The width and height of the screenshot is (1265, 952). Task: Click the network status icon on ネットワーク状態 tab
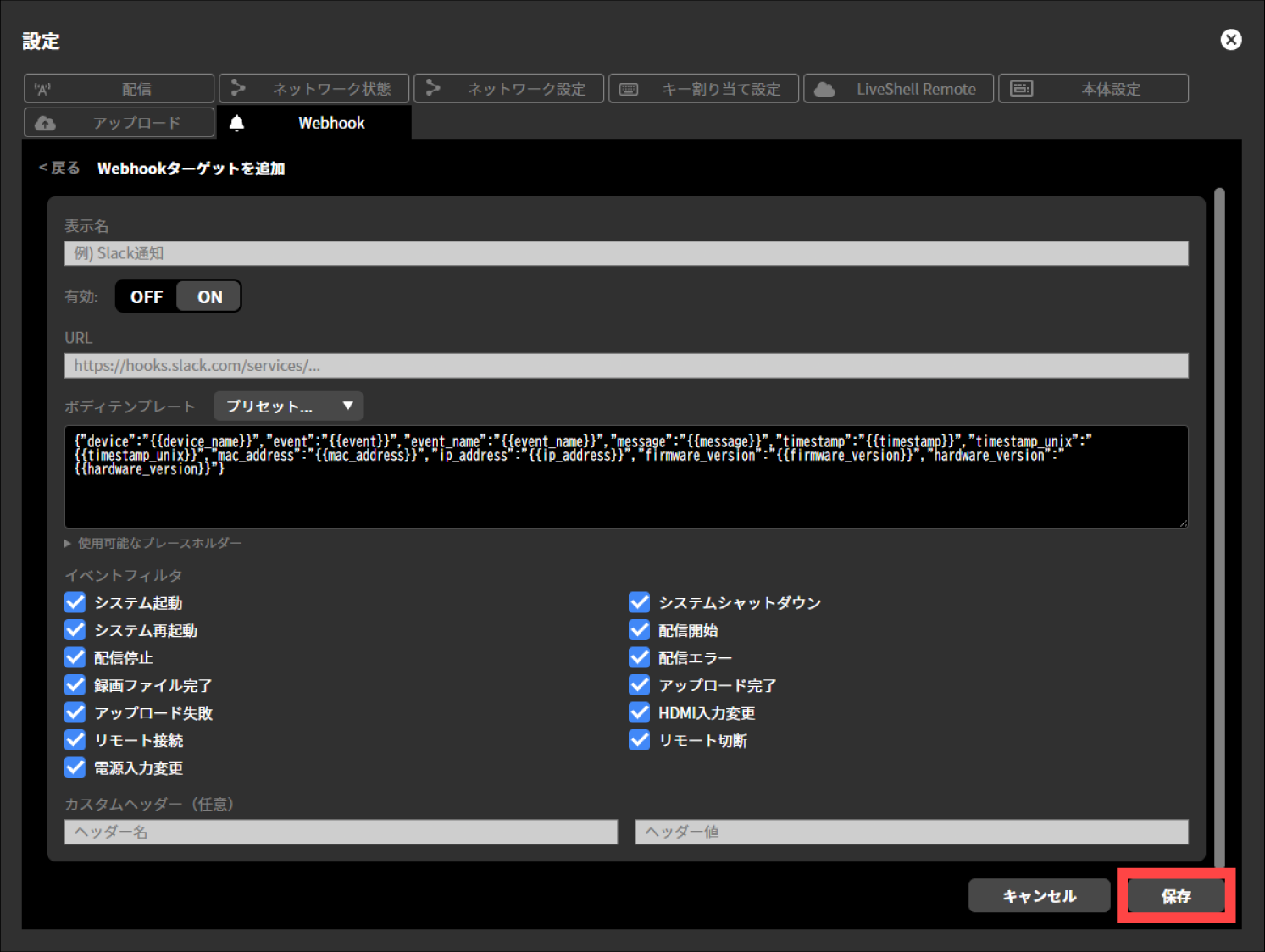point(238,88)
